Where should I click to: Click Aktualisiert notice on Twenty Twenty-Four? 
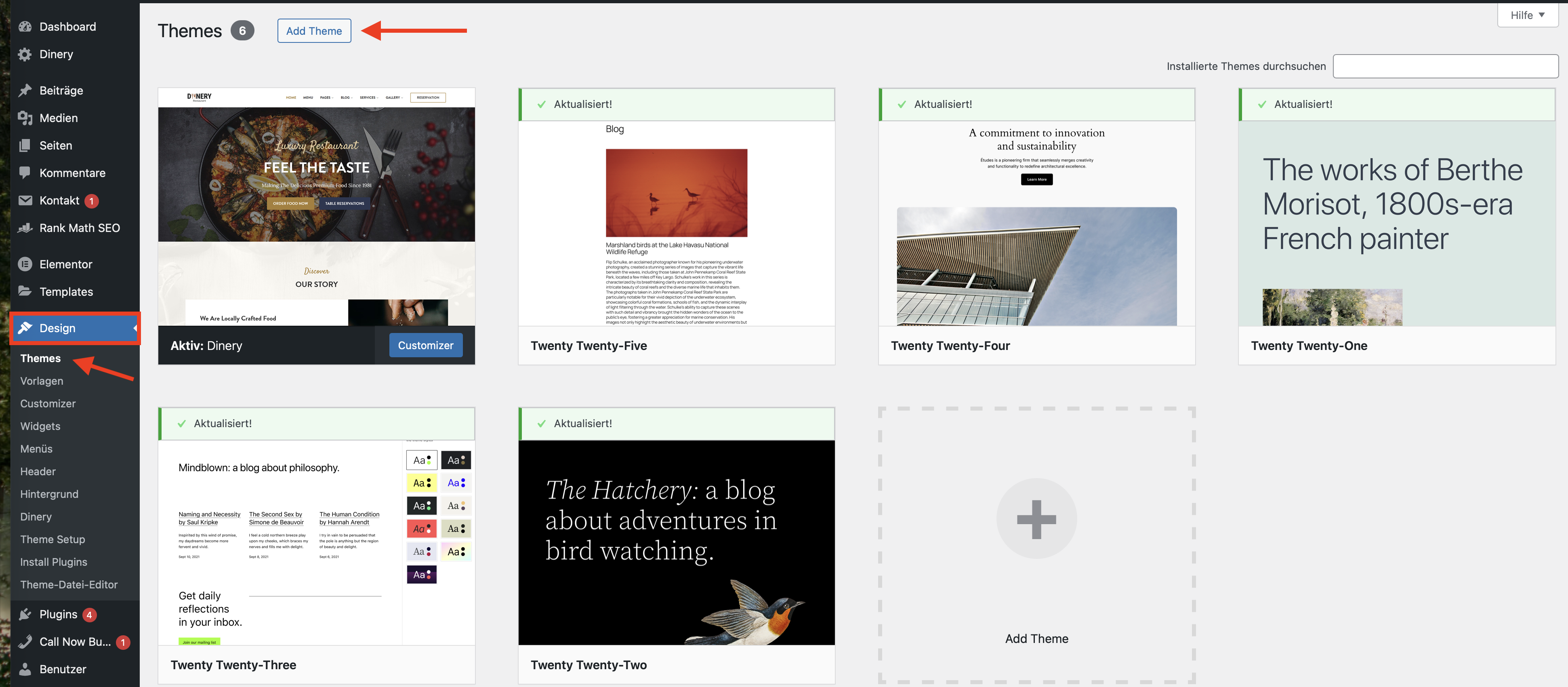coord(1036,105)
